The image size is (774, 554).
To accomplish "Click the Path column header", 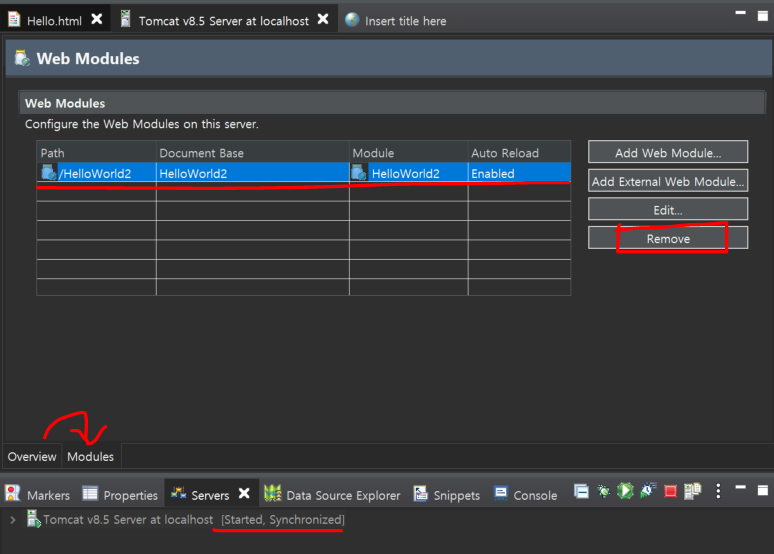I will coord(96,153).
